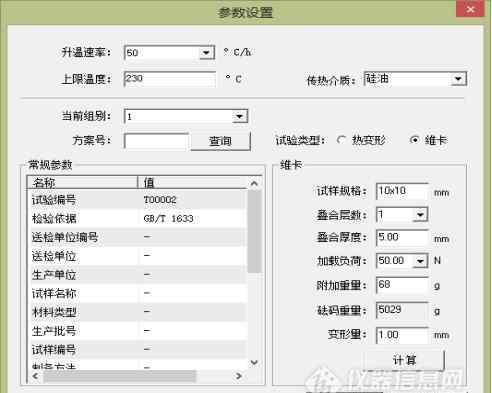Image resolution: width=492 pixels, height=393 pixels.
Task: Click the list's scroll left arrow
Action: [x=35, y=376]
